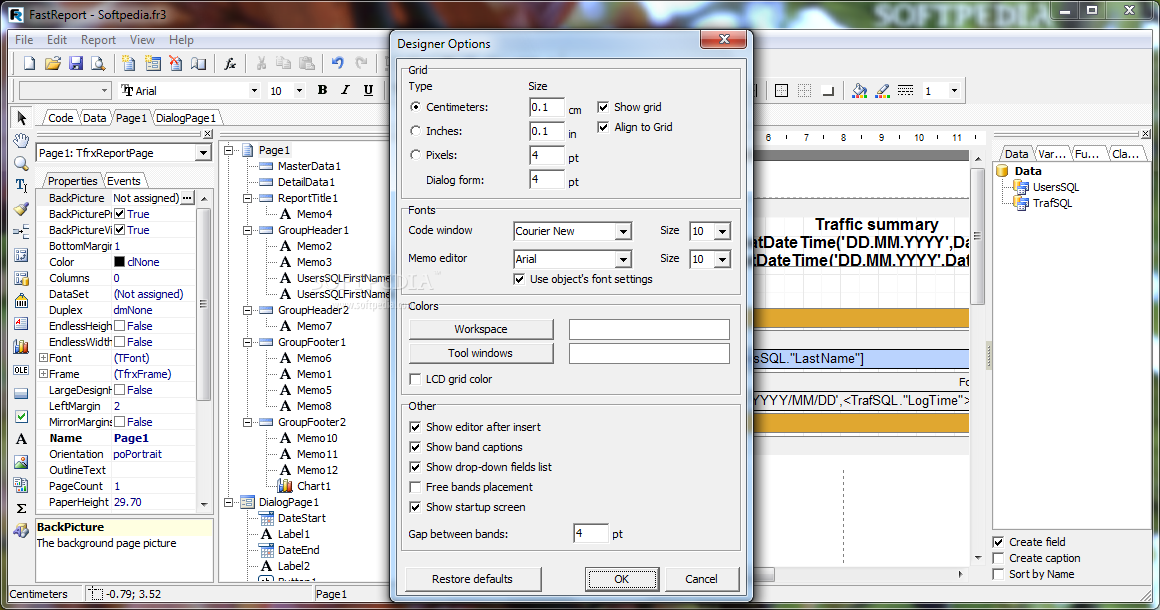Select the Edit Text tool
Viewport: 1160px width, 610px height.
pyautogui.click(x=21, y=186)
